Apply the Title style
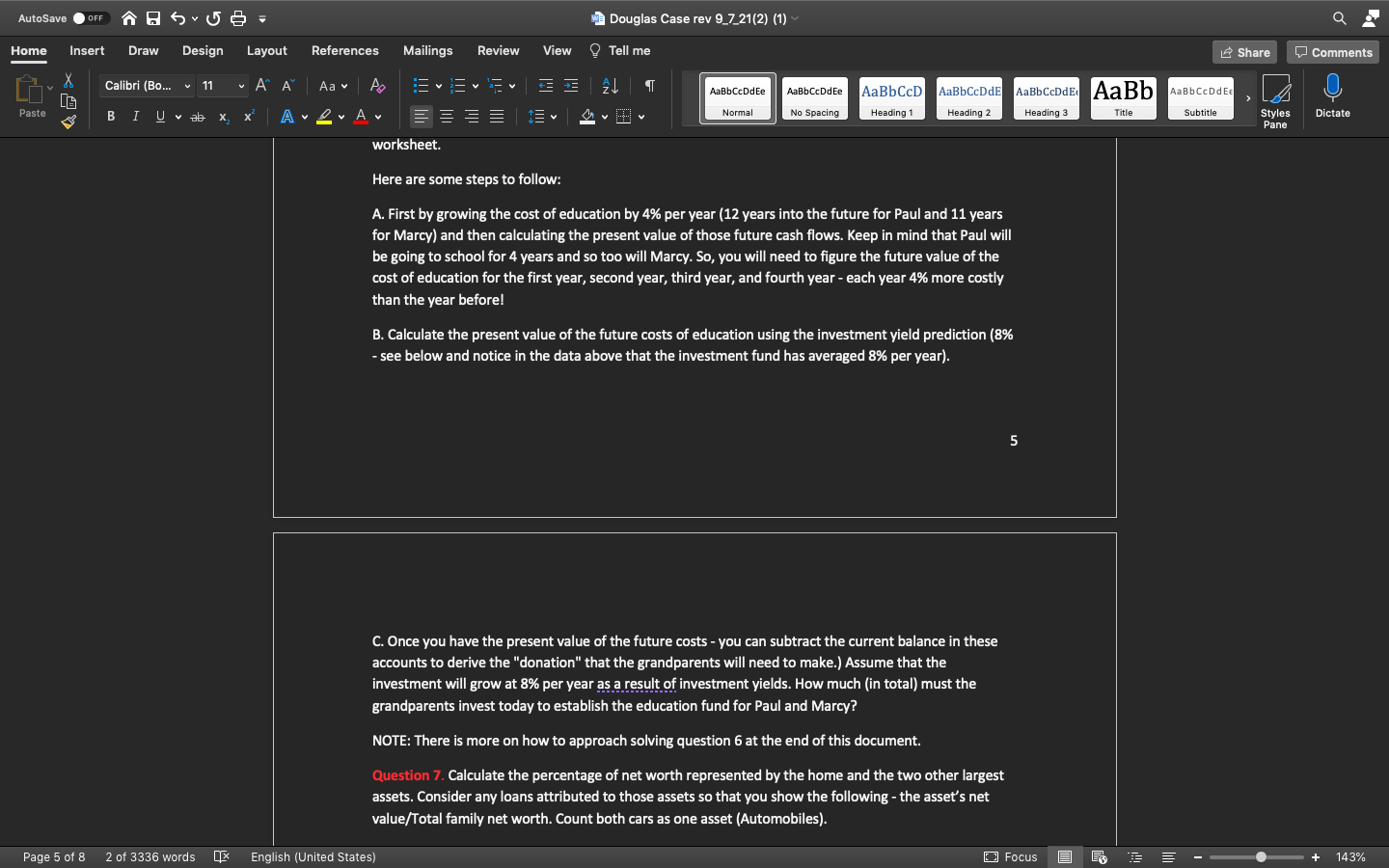This screenshot has height=868, width=1389. pyautogui.click(x=1124, y=98)
